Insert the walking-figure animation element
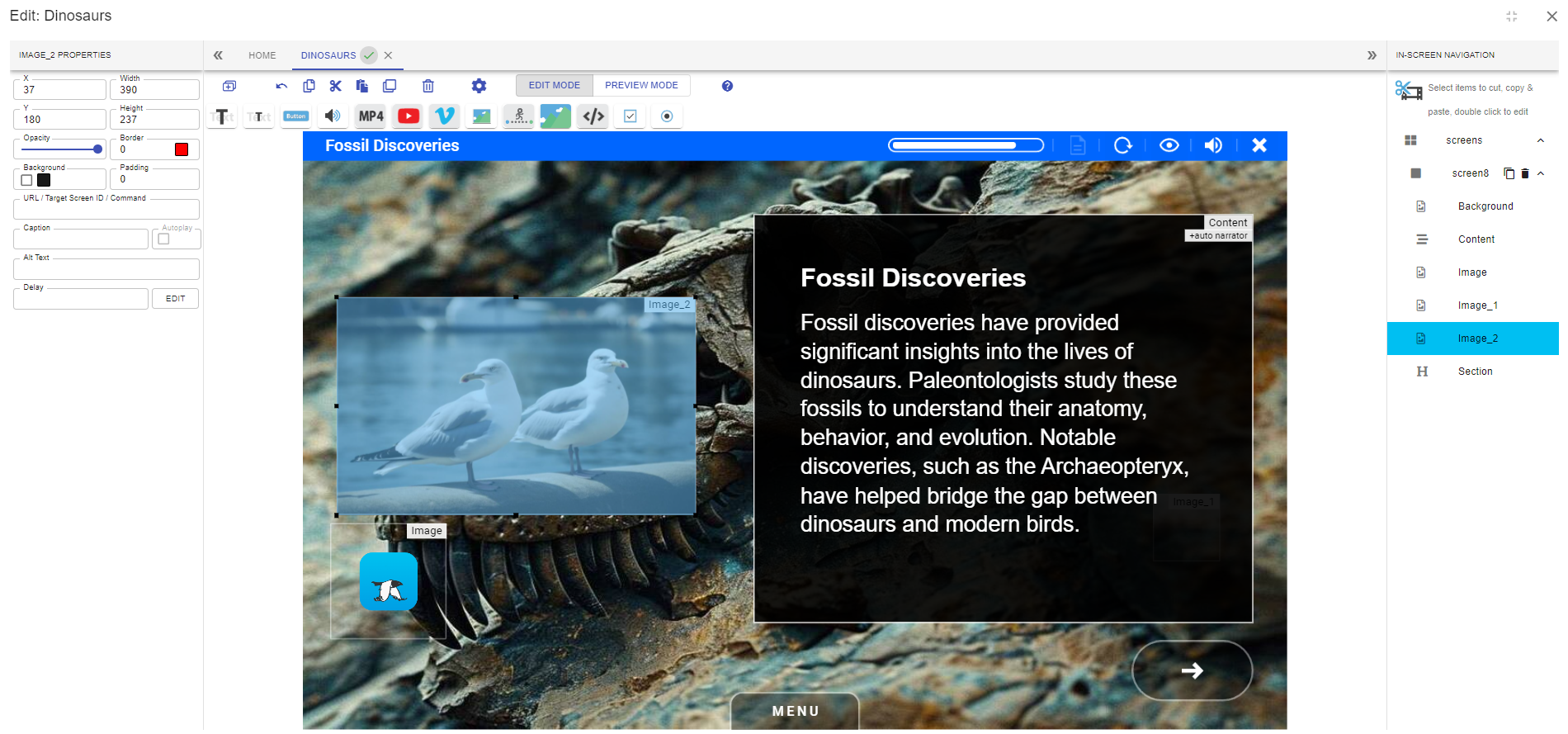The height and width of the screenshot is (734, 1568). click(x=518, y=116)
